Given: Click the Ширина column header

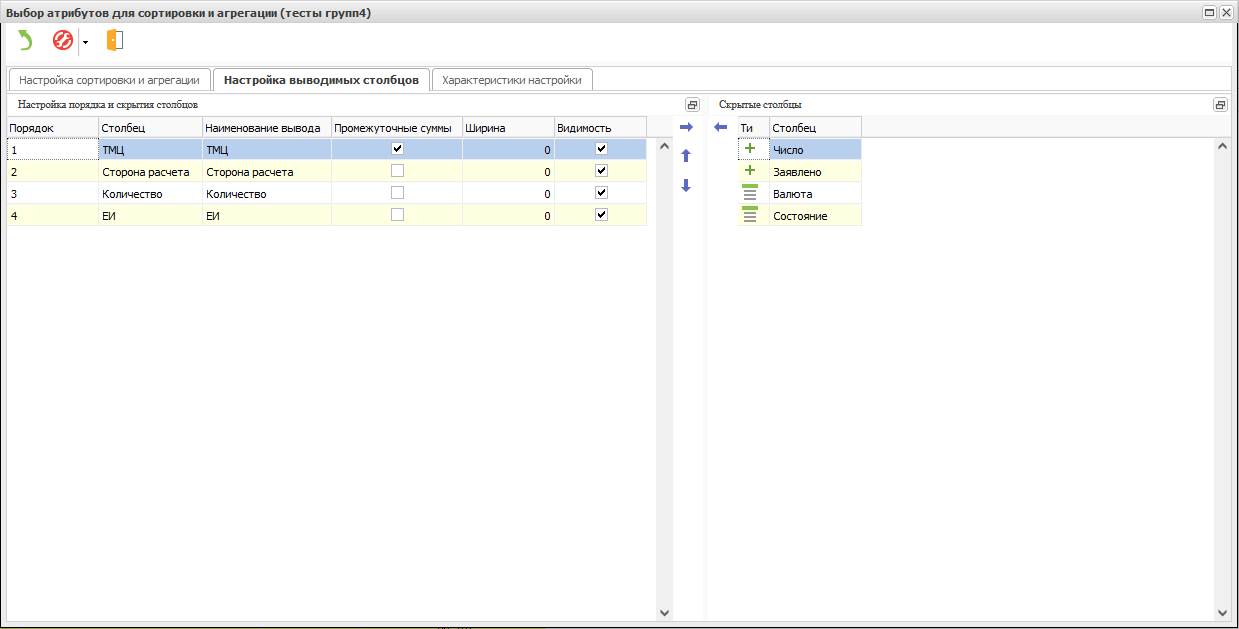Looking at the screenshot, I should [507, 128].
